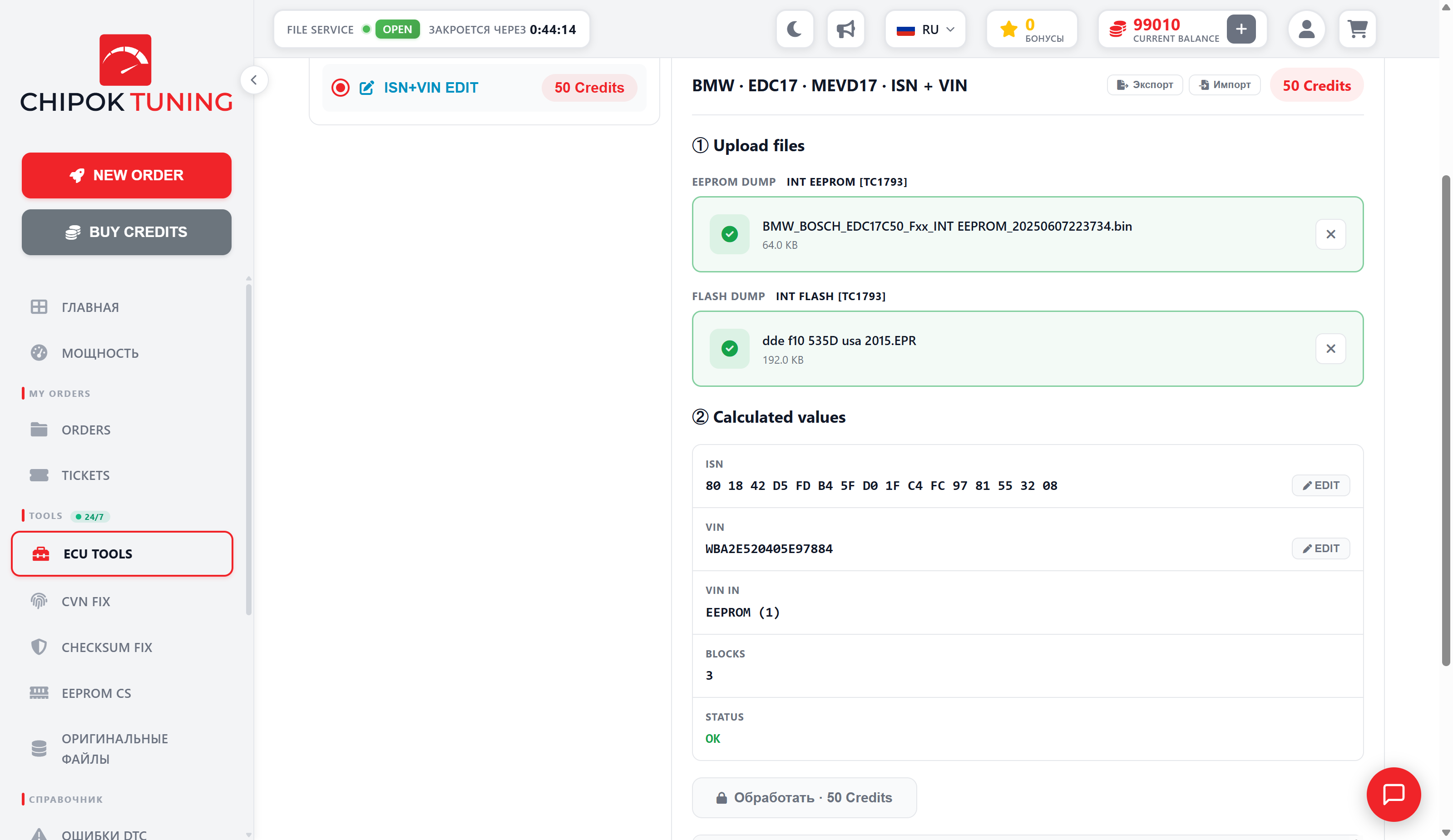Add credits with the plus button
The image size is (1453, 840).
click(x=1241, y=30)
